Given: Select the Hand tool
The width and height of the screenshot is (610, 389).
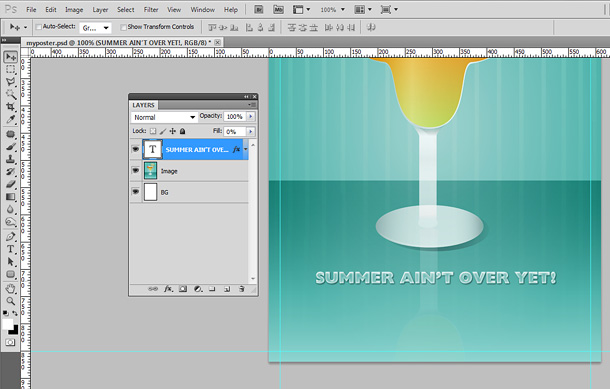Looking at the screenshot, I should [x=11, y=288].
